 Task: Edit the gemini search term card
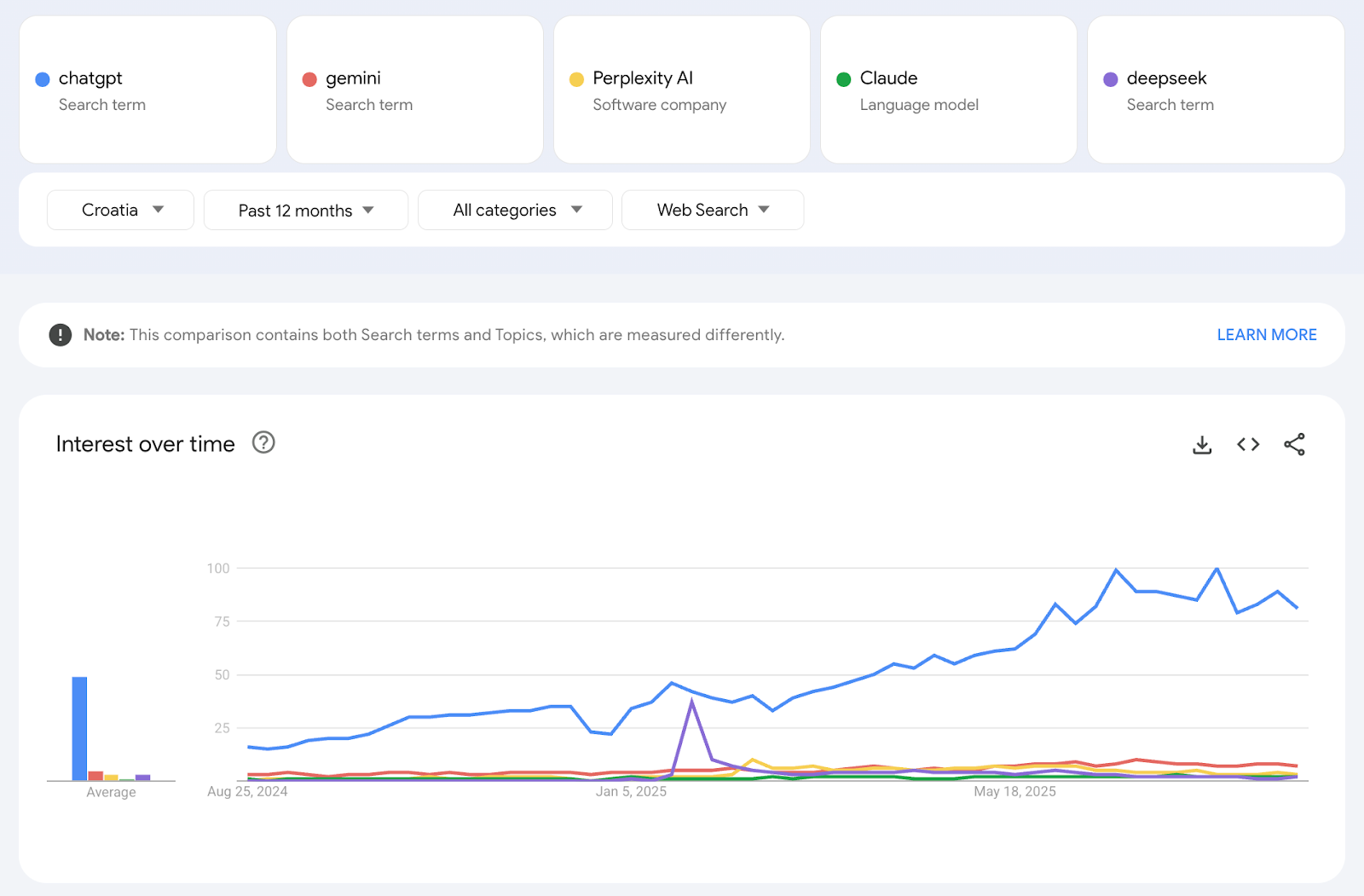tap(414, 90)
